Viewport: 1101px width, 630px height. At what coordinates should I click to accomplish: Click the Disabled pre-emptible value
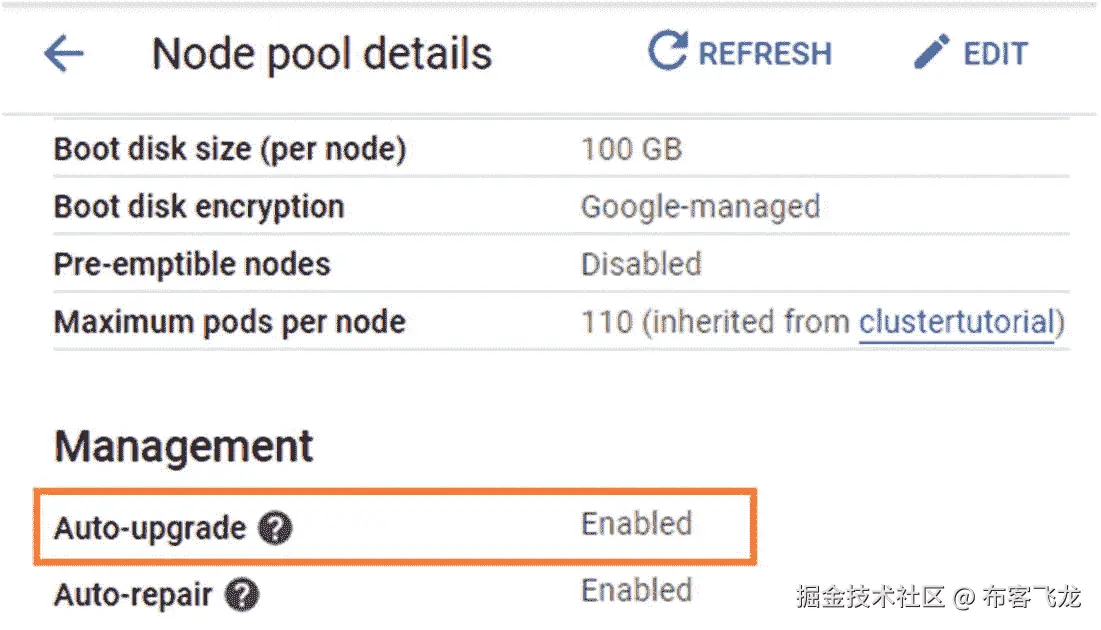[641, 264]
